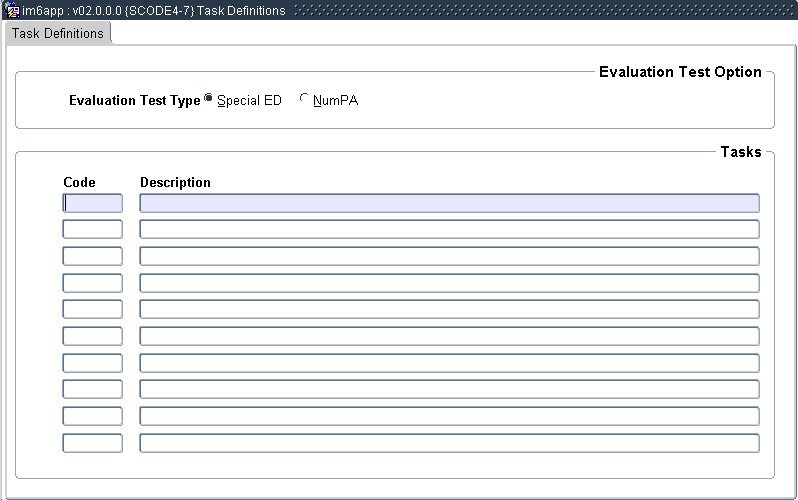Click the eighth row Description field

(x=449, y=389)
